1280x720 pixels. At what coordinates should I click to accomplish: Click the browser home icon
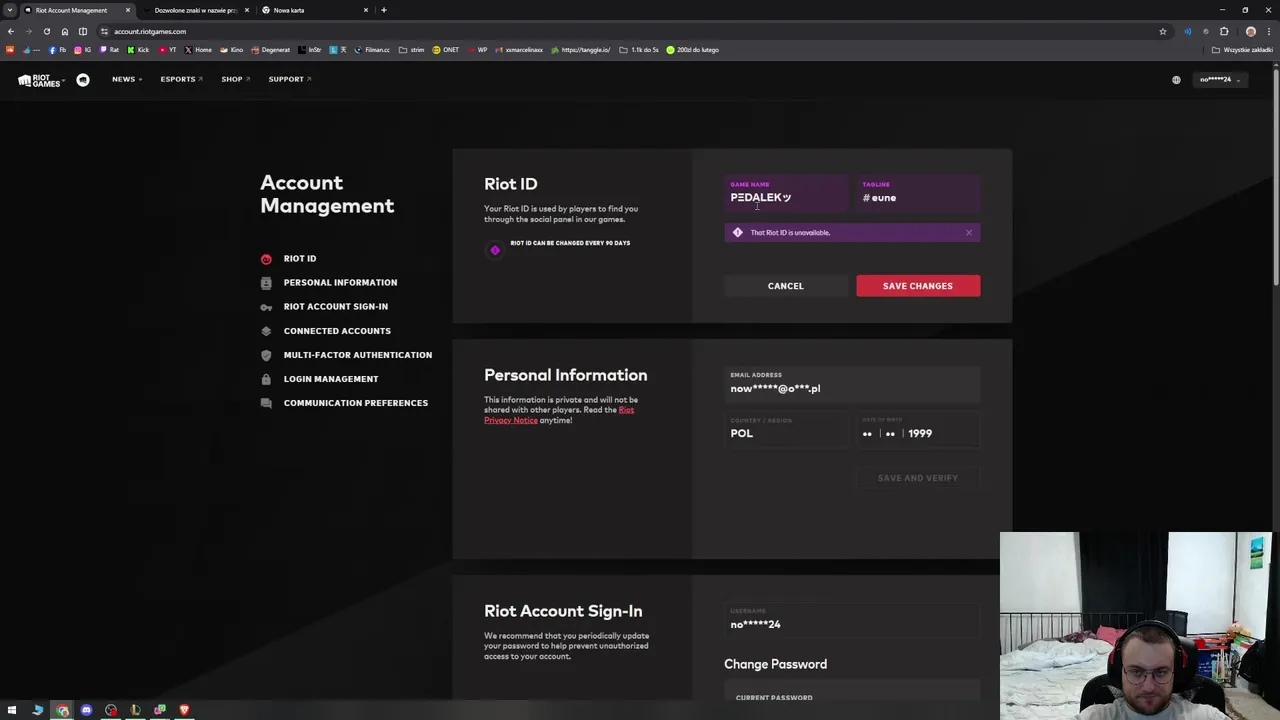65,31
